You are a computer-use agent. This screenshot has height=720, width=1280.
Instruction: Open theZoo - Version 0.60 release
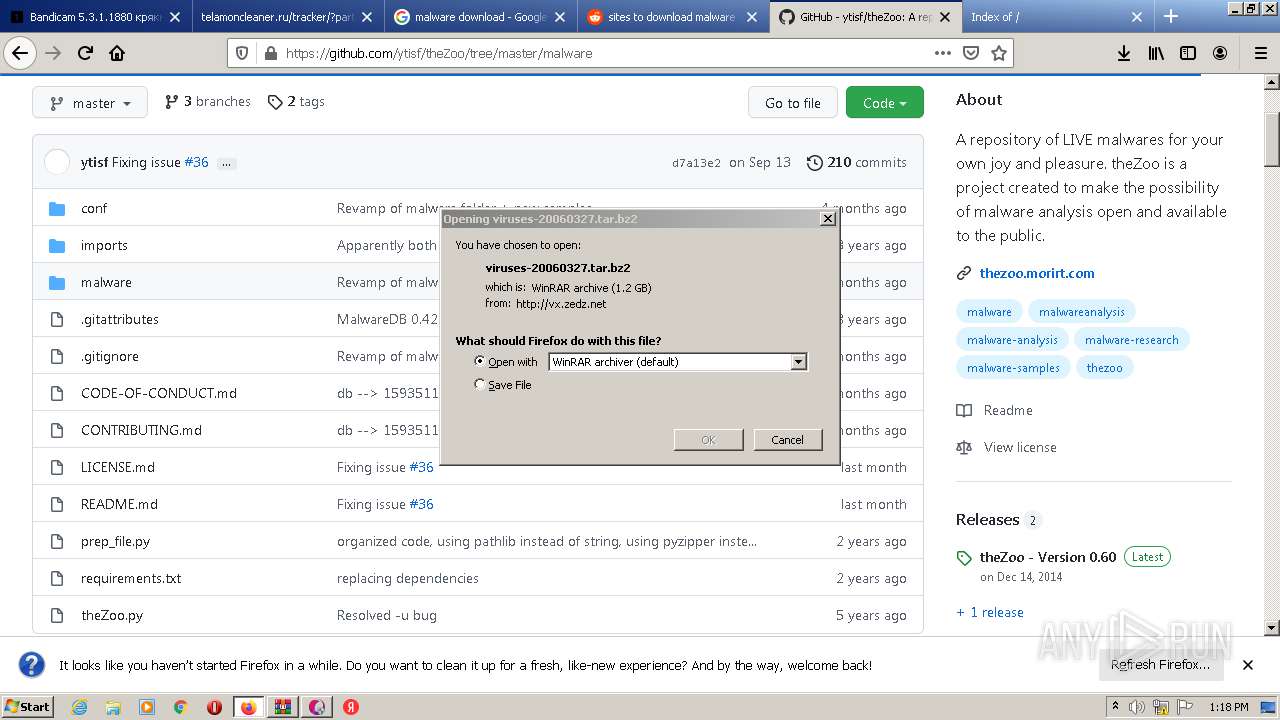[1048, 557]
